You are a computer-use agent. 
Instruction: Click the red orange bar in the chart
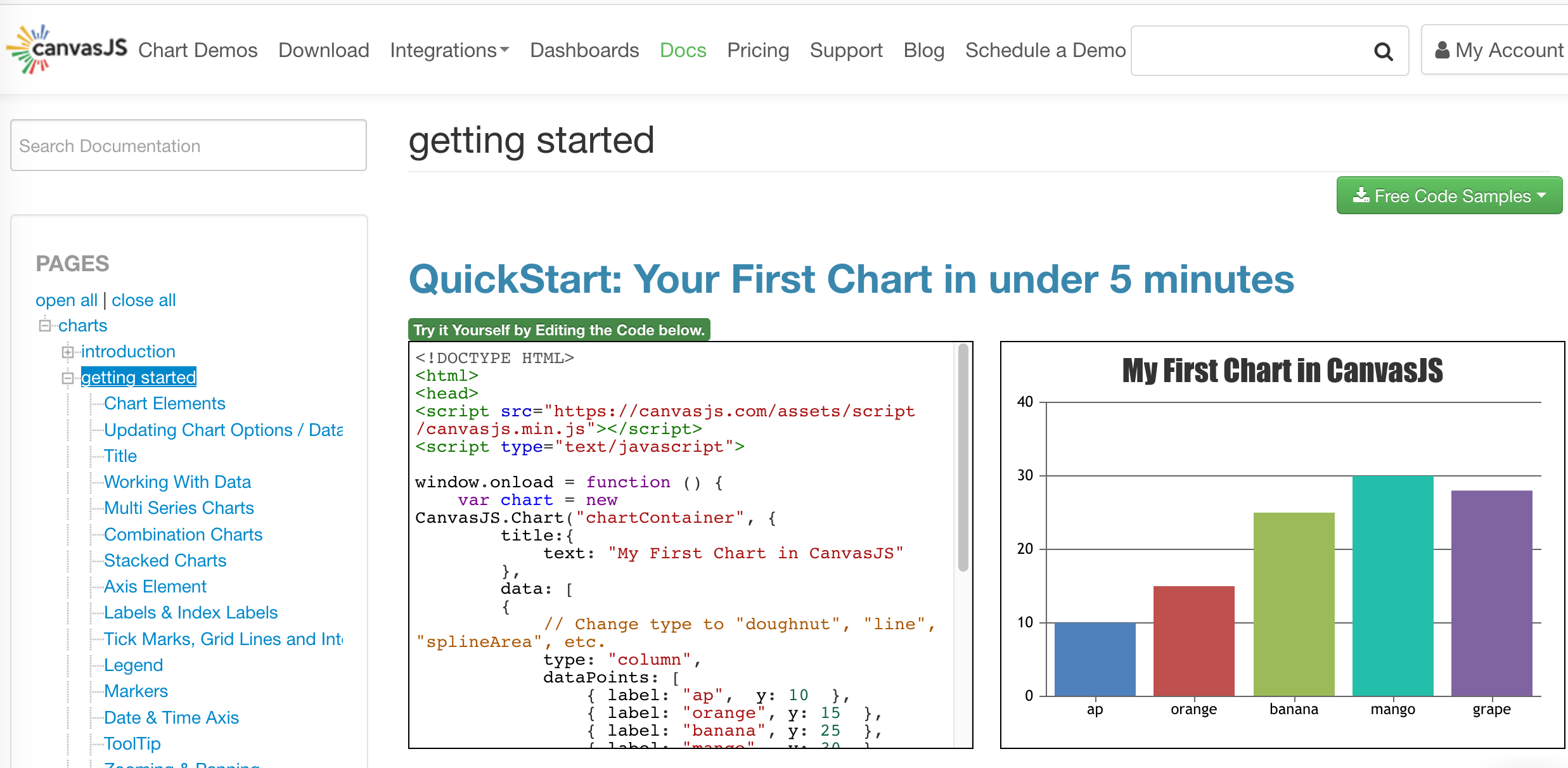point(1193,640)
